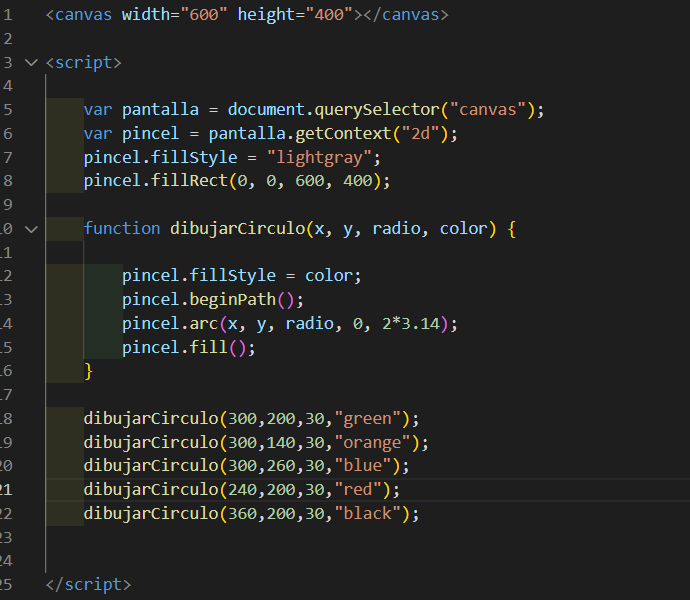Click 140 in the orange circle call
The image size is (690, 600).
[x=281, y=442]
